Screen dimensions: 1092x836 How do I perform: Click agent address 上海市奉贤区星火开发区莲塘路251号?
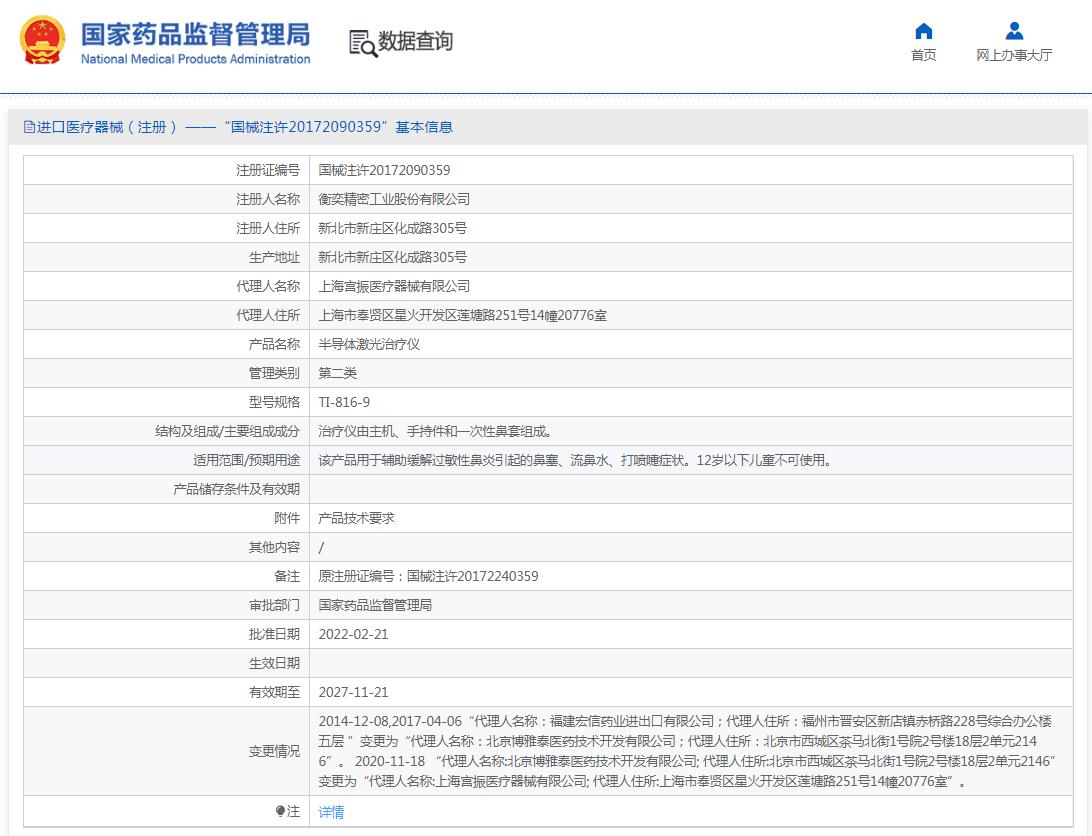462,316
